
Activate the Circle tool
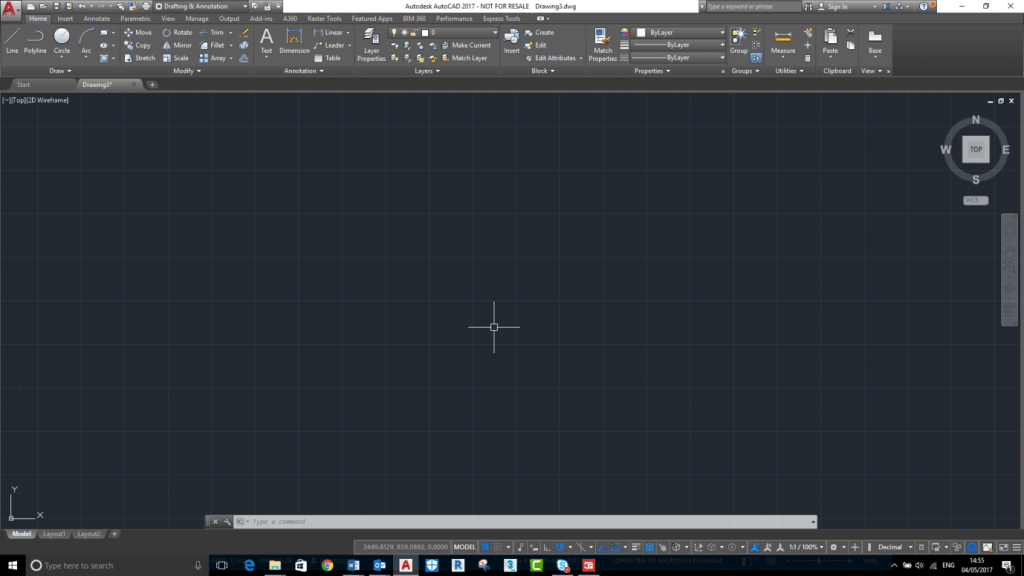click(61, 44)
